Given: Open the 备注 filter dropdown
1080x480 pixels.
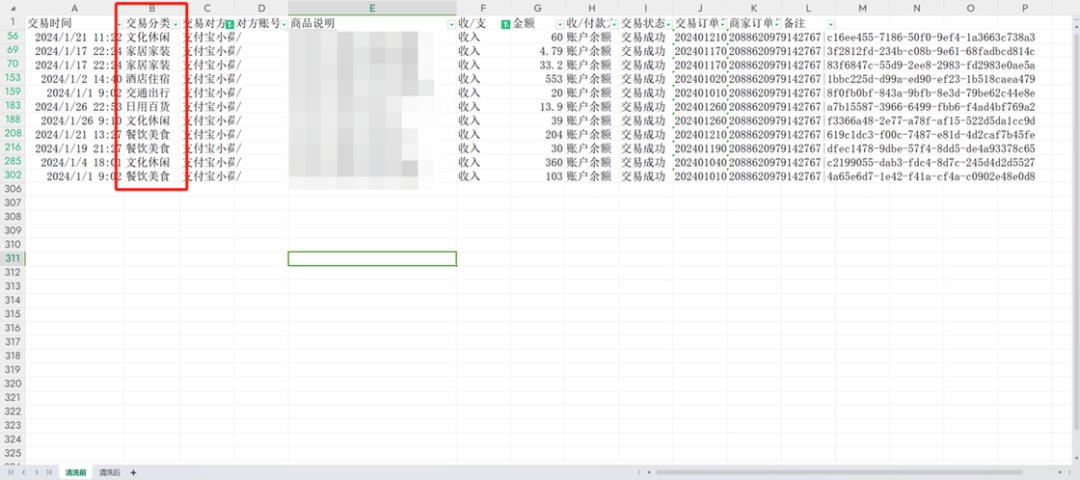Looking at the screenshot, I should click(x=831, y=24).
